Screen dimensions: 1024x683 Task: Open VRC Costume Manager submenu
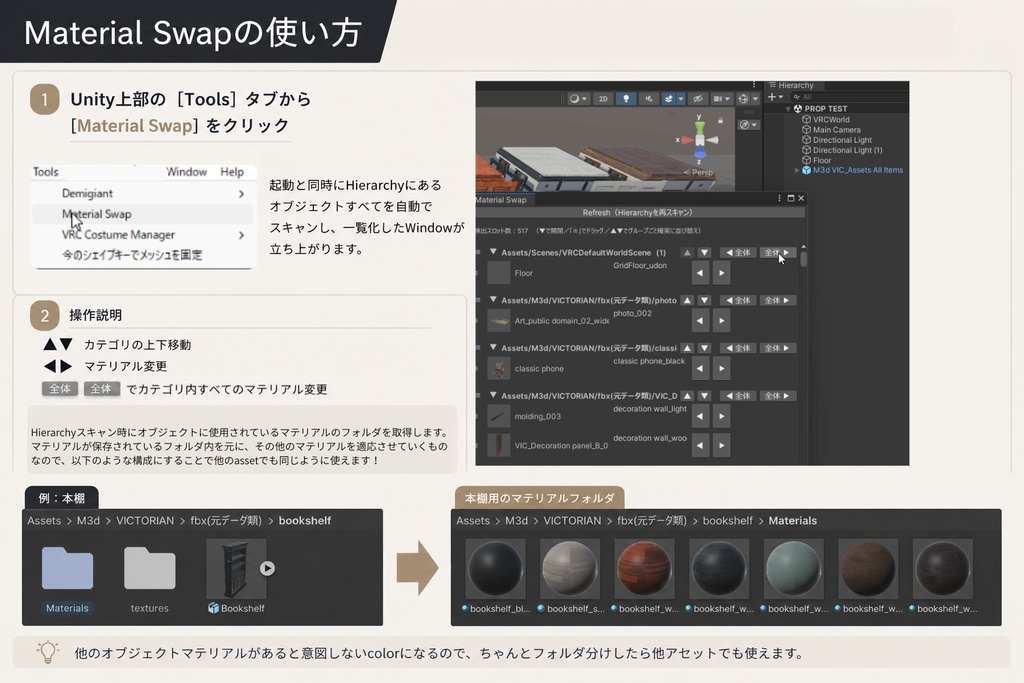pyautogui.click(x=142, y=234)
